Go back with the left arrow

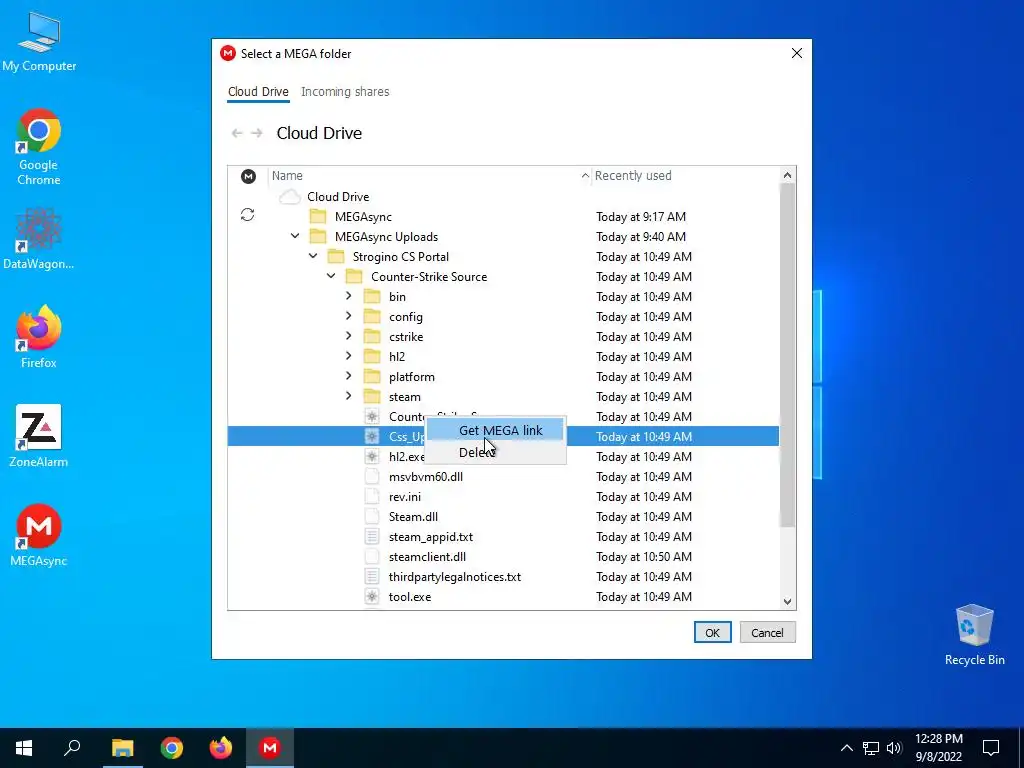pos(237,133)
